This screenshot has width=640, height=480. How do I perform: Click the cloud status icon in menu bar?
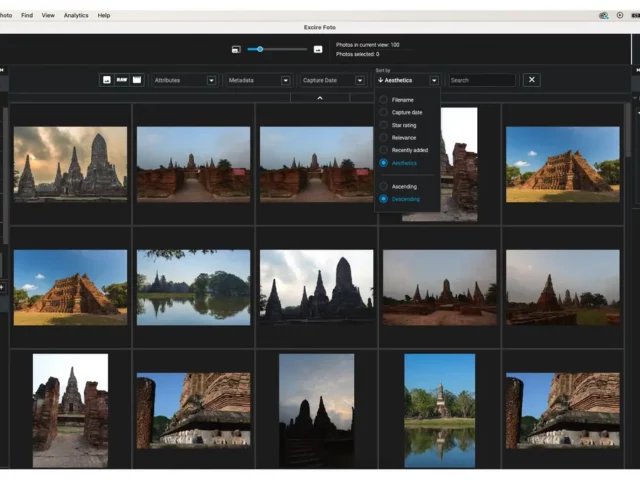pyautogui.click(x=603, y=16)
